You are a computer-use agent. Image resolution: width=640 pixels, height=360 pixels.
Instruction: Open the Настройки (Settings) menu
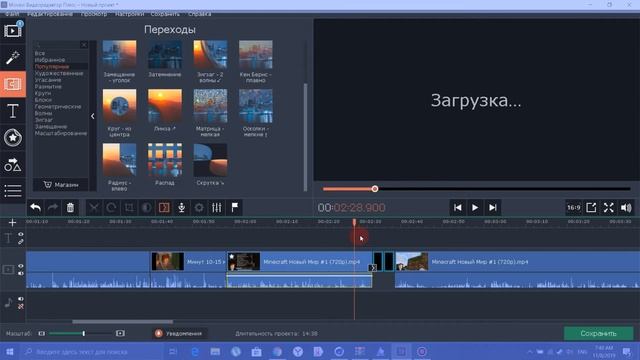[129, 14]
